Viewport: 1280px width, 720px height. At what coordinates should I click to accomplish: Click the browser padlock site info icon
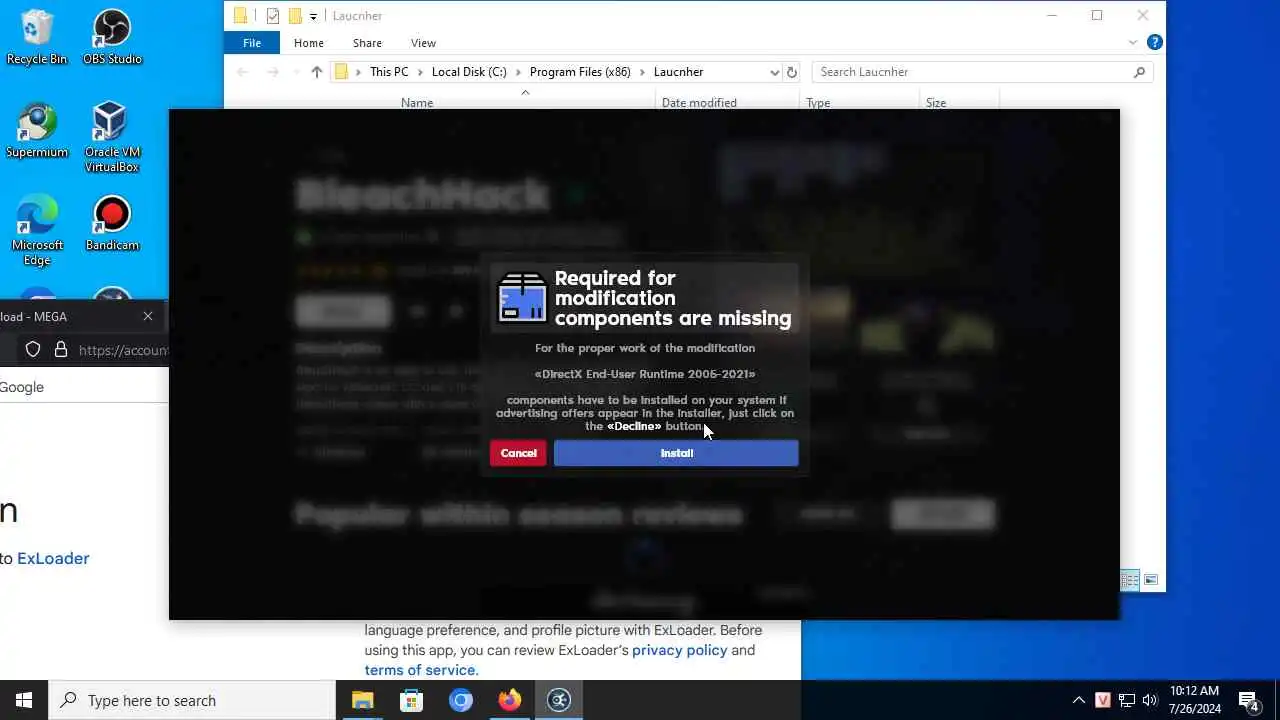(61, 350)
